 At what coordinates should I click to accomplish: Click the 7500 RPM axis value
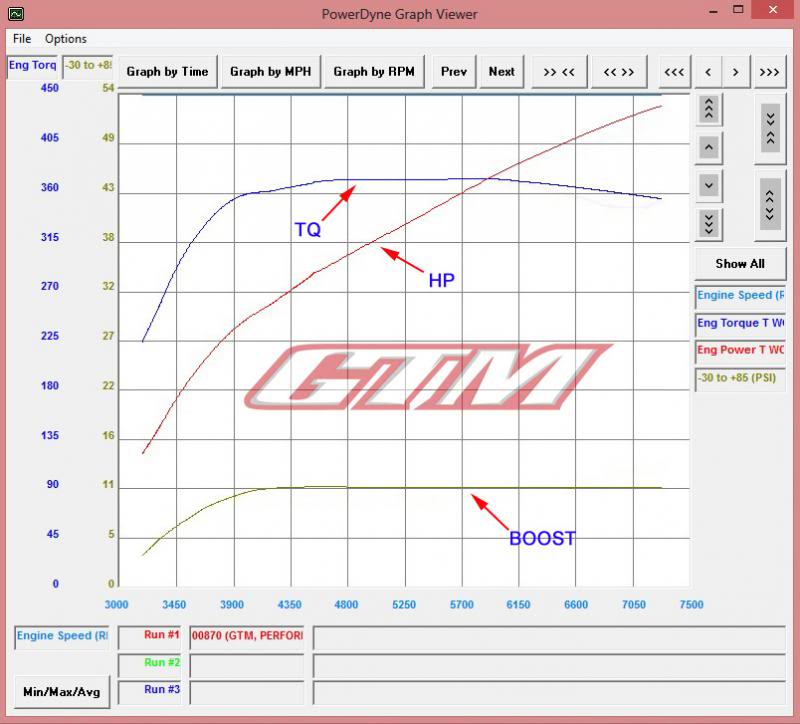[691, 605]
